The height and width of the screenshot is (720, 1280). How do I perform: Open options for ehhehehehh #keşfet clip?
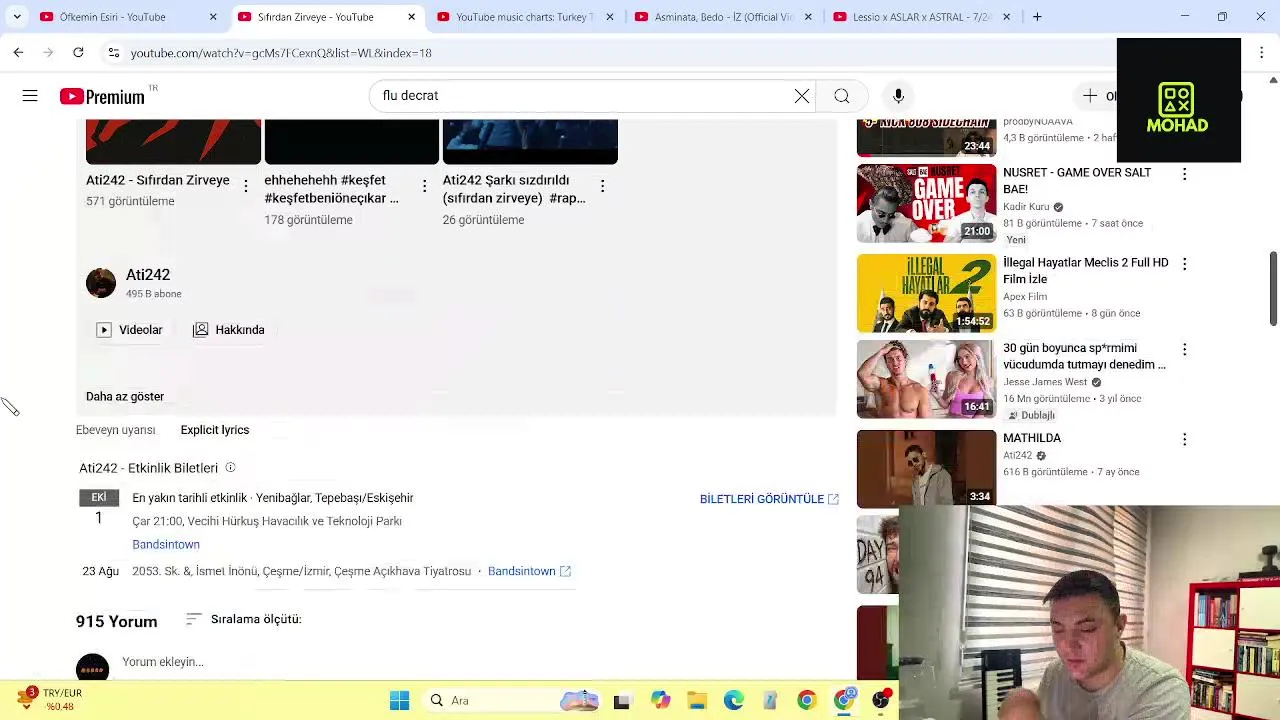click(x=424, y=186)
